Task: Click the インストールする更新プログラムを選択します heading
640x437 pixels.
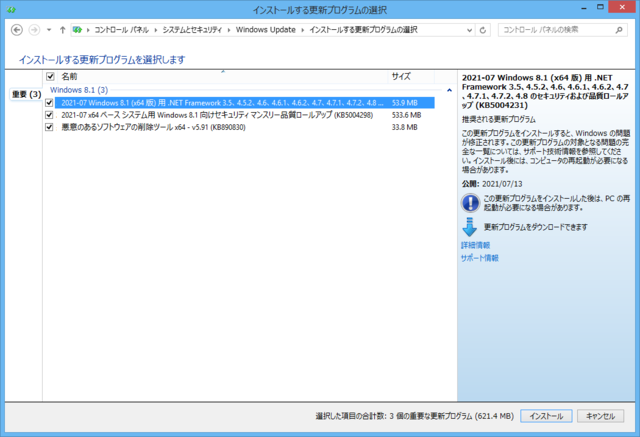Action: point(102,60)
